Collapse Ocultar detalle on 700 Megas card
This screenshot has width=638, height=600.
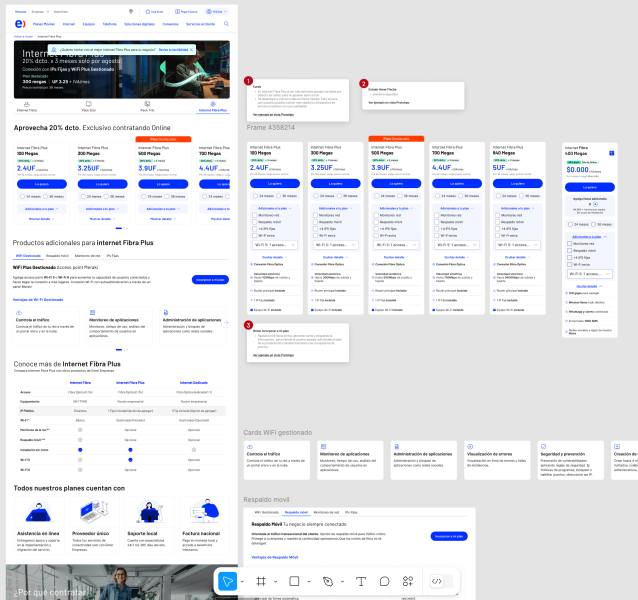click(x=457, y=257)
